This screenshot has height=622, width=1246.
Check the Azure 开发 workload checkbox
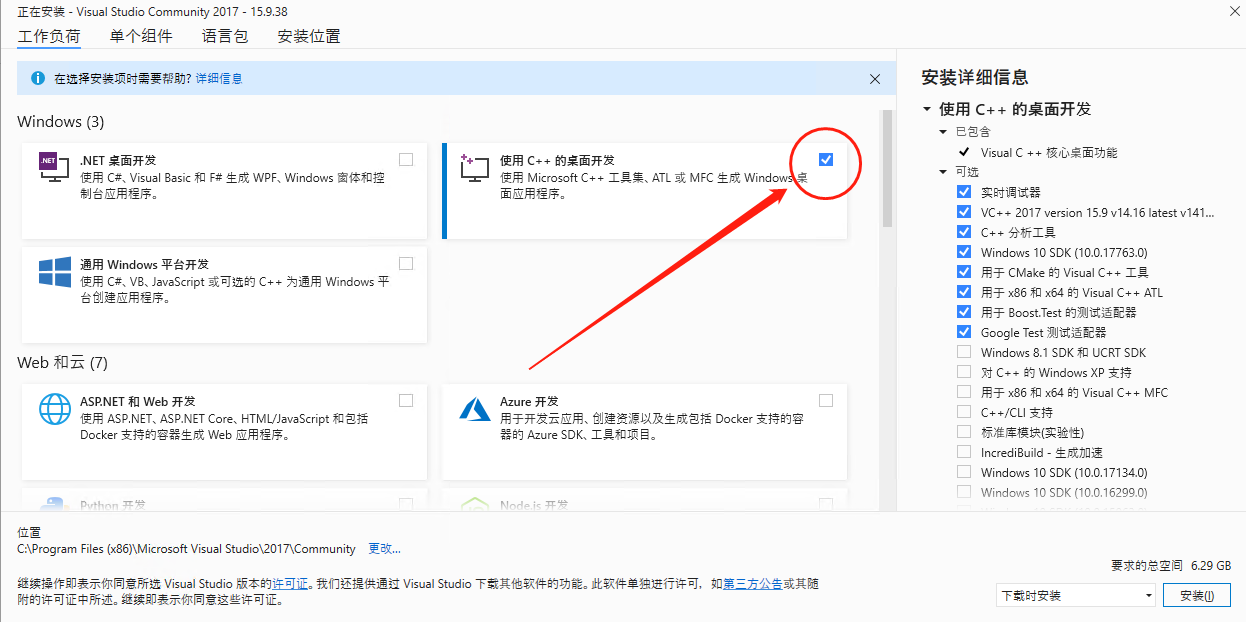click(x=826, y=401)
